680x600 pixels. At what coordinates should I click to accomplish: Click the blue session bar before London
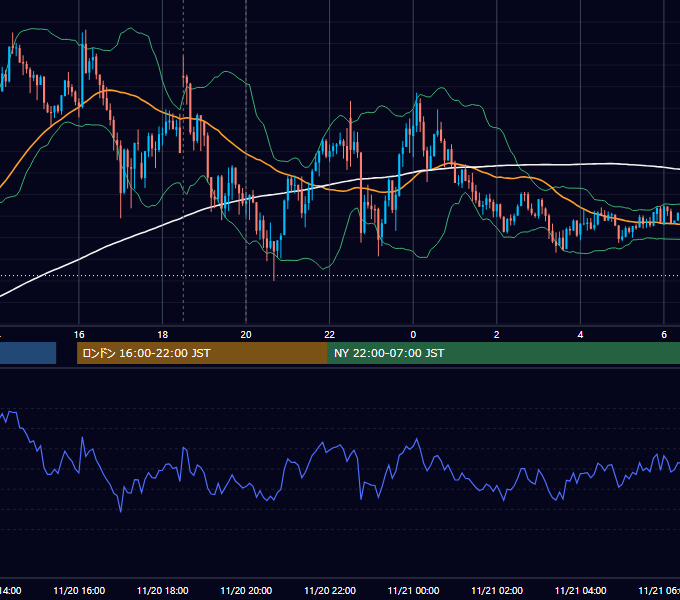(x=28, y=353)
